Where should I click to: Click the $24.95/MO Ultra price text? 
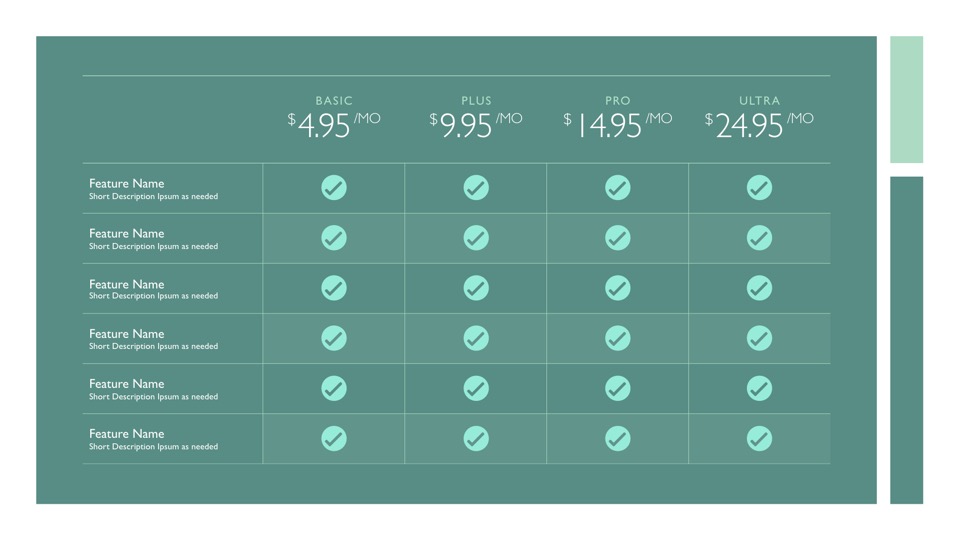(x=759, y=125)
